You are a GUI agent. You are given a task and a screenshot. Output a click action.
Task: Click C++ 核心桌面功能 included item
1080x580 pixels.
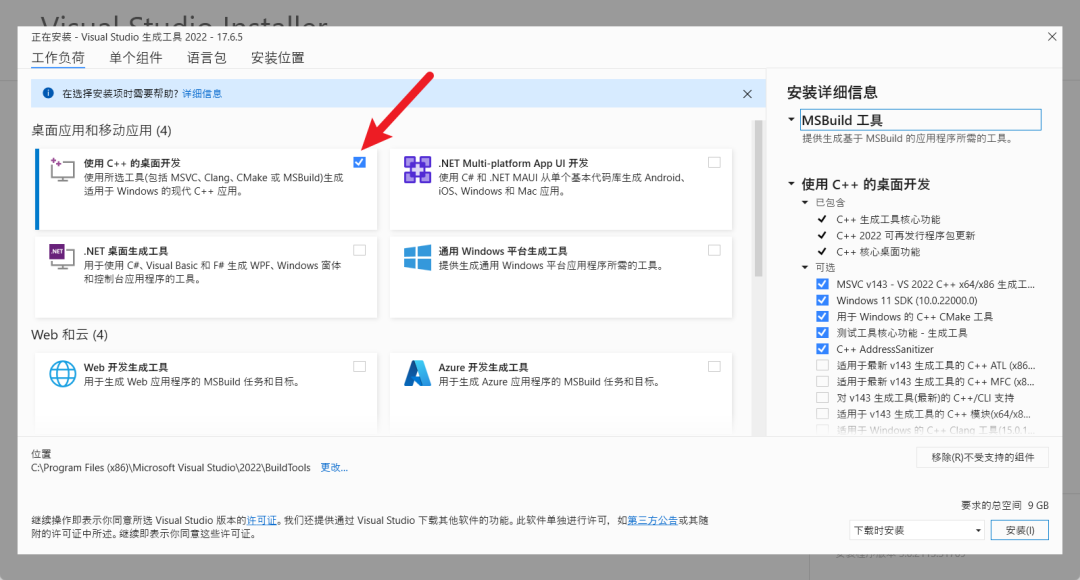pyautogui.click(x=878, y=251)
